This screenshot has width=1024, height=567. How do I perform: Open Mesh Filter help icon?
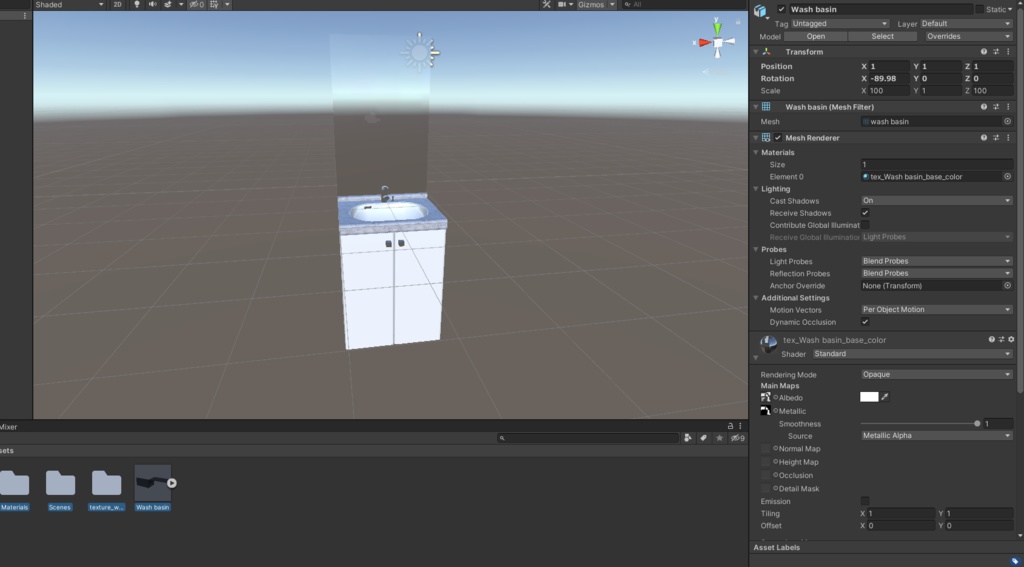[984, 106]
